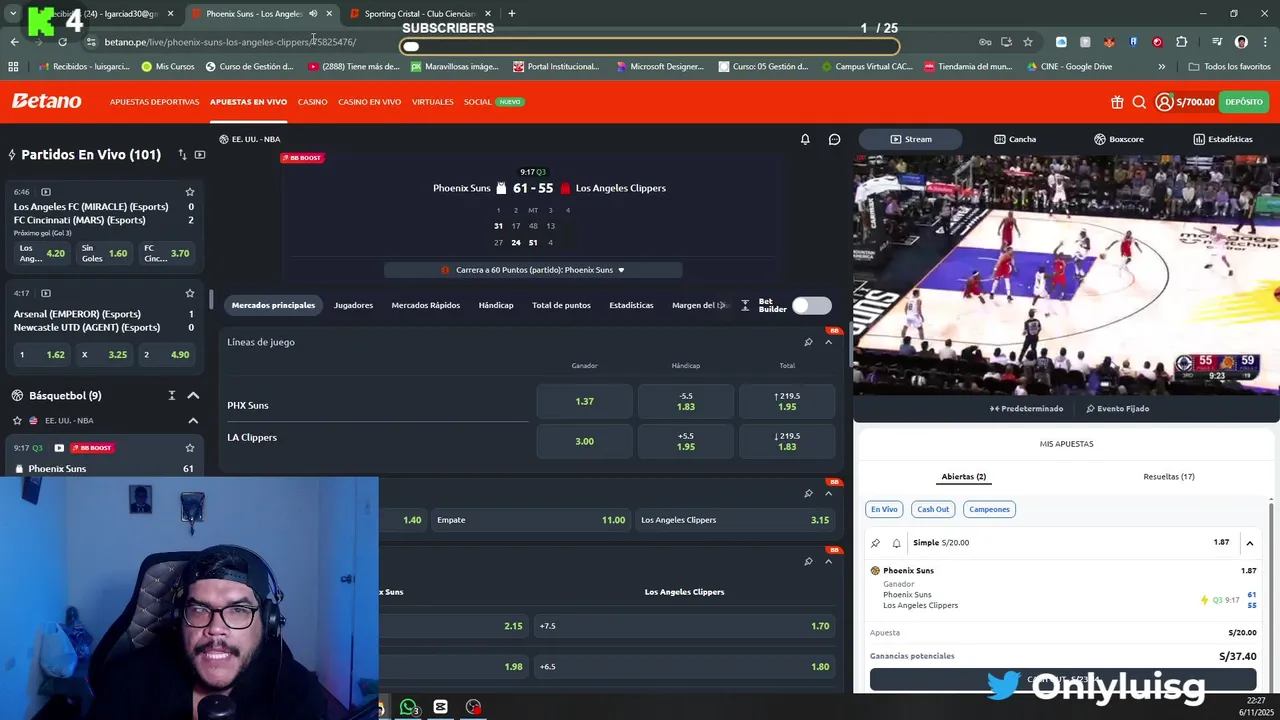Open the Resueltas (17) bets tab
The height and width of the screenshot is (720, 1280).
(1169, 477)
